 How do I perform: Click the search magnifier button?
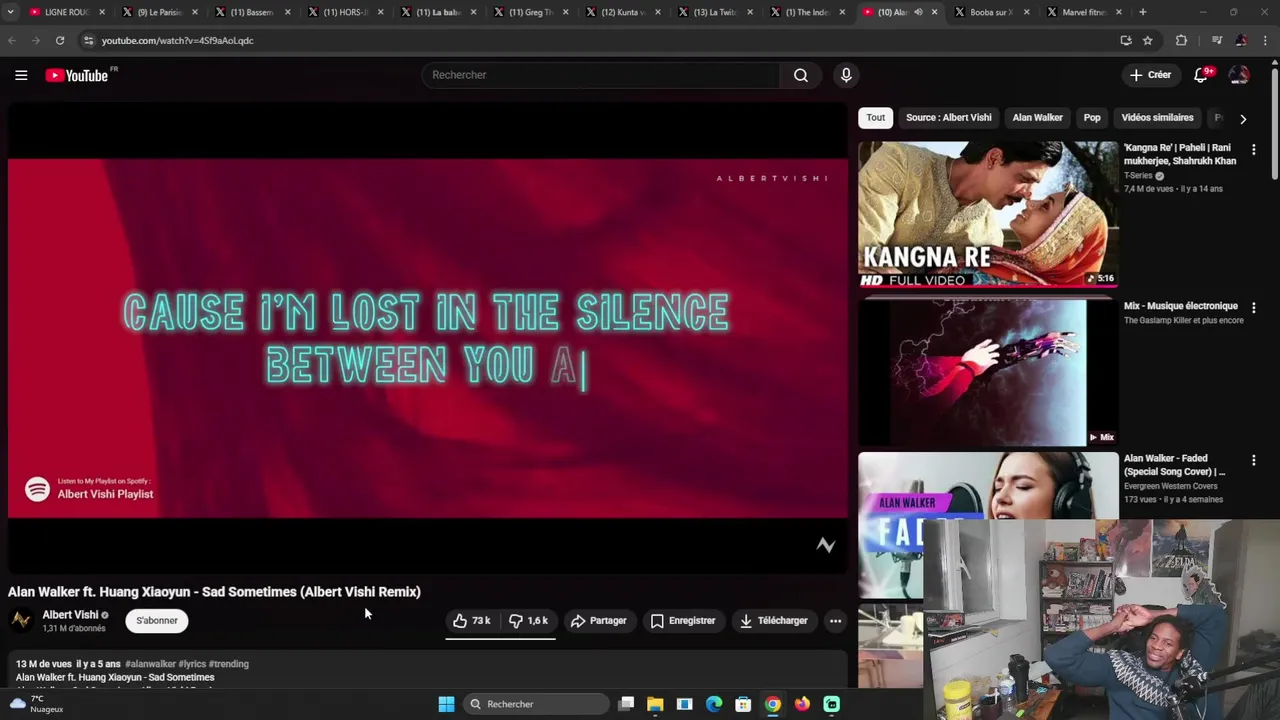point(801,75)
